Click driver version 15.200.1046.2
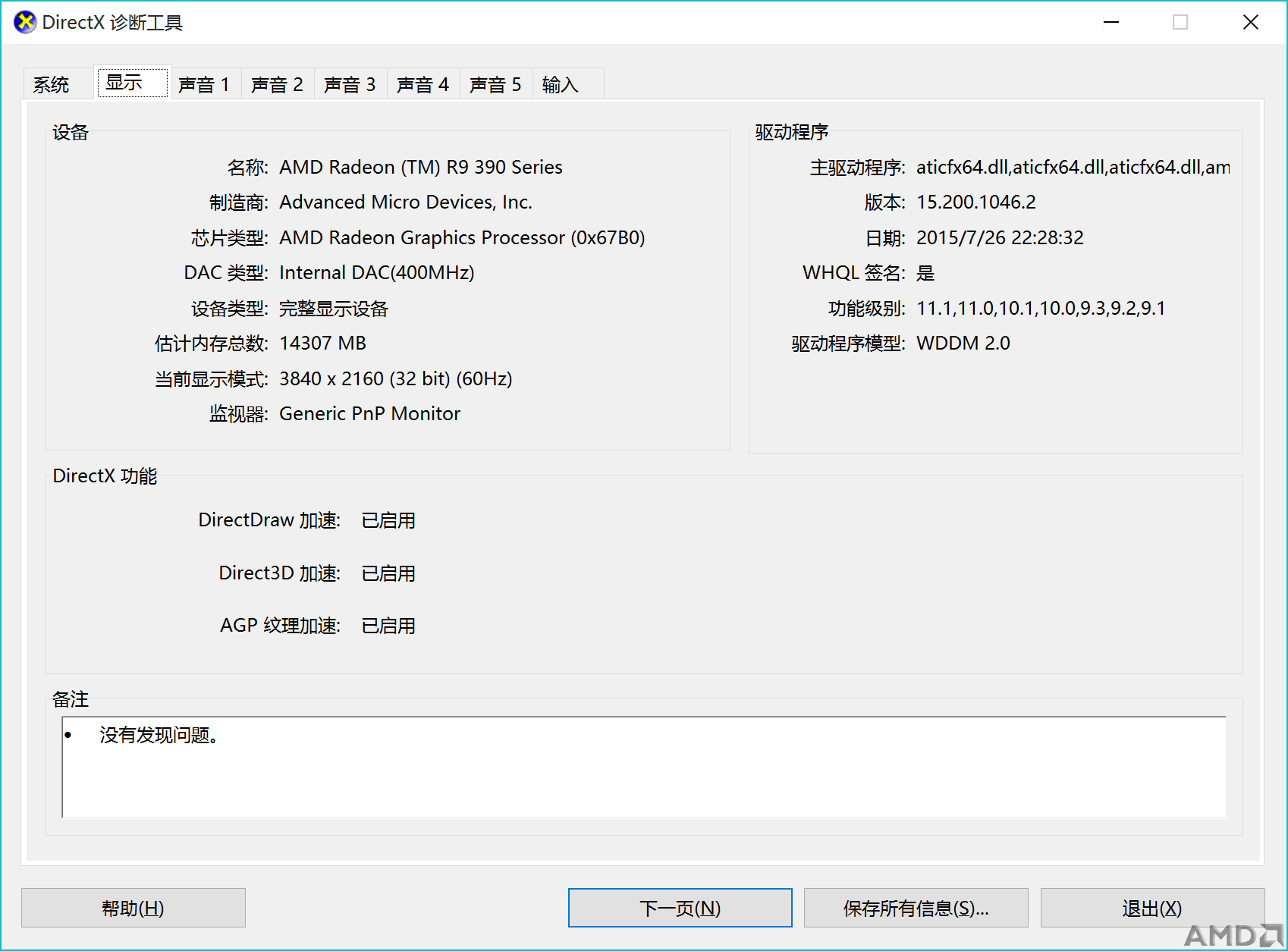 click(x=976, y=202)
